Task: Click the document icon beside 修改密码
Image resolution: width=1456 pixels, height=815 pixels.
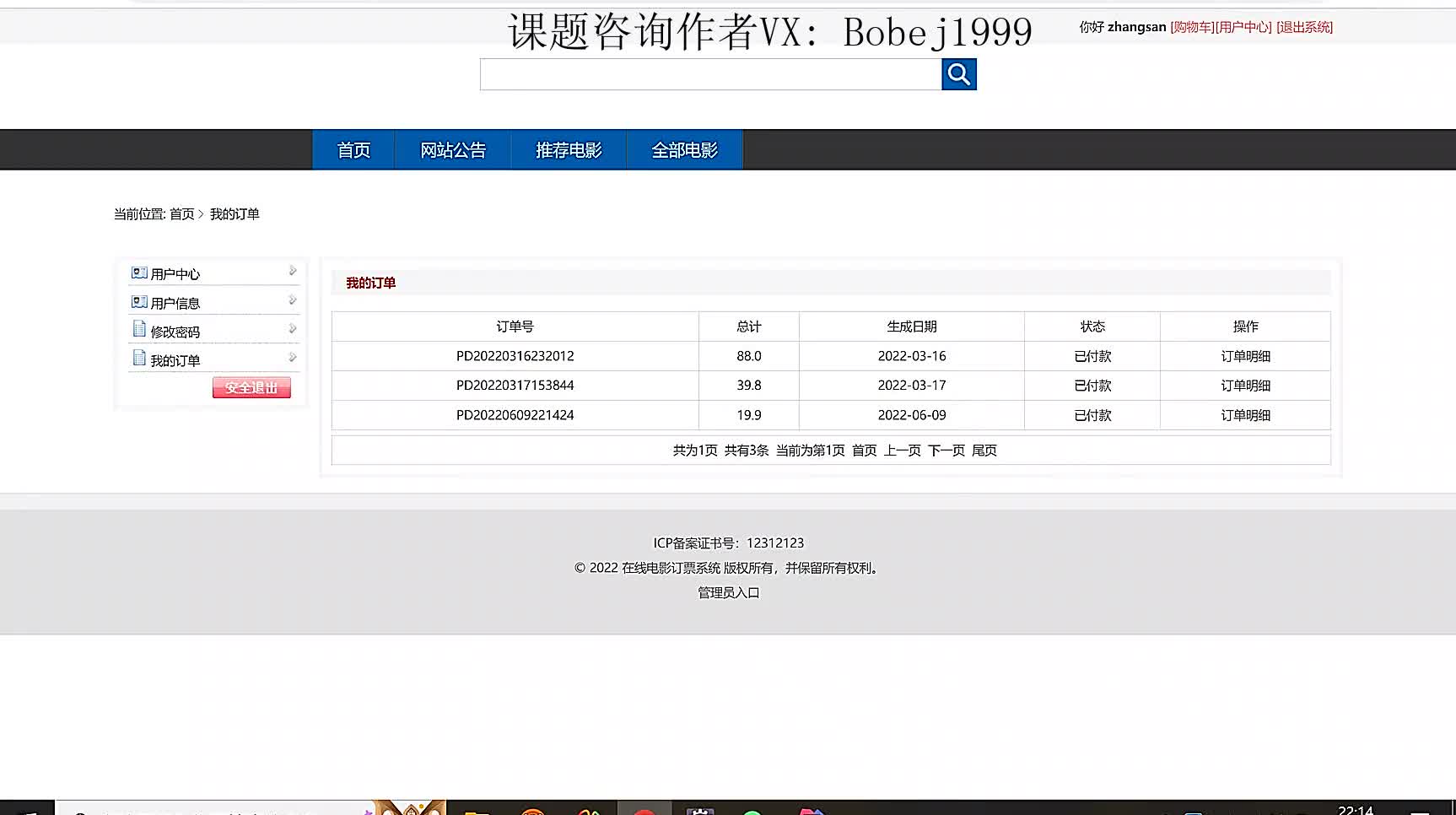Action: point(139,329)
